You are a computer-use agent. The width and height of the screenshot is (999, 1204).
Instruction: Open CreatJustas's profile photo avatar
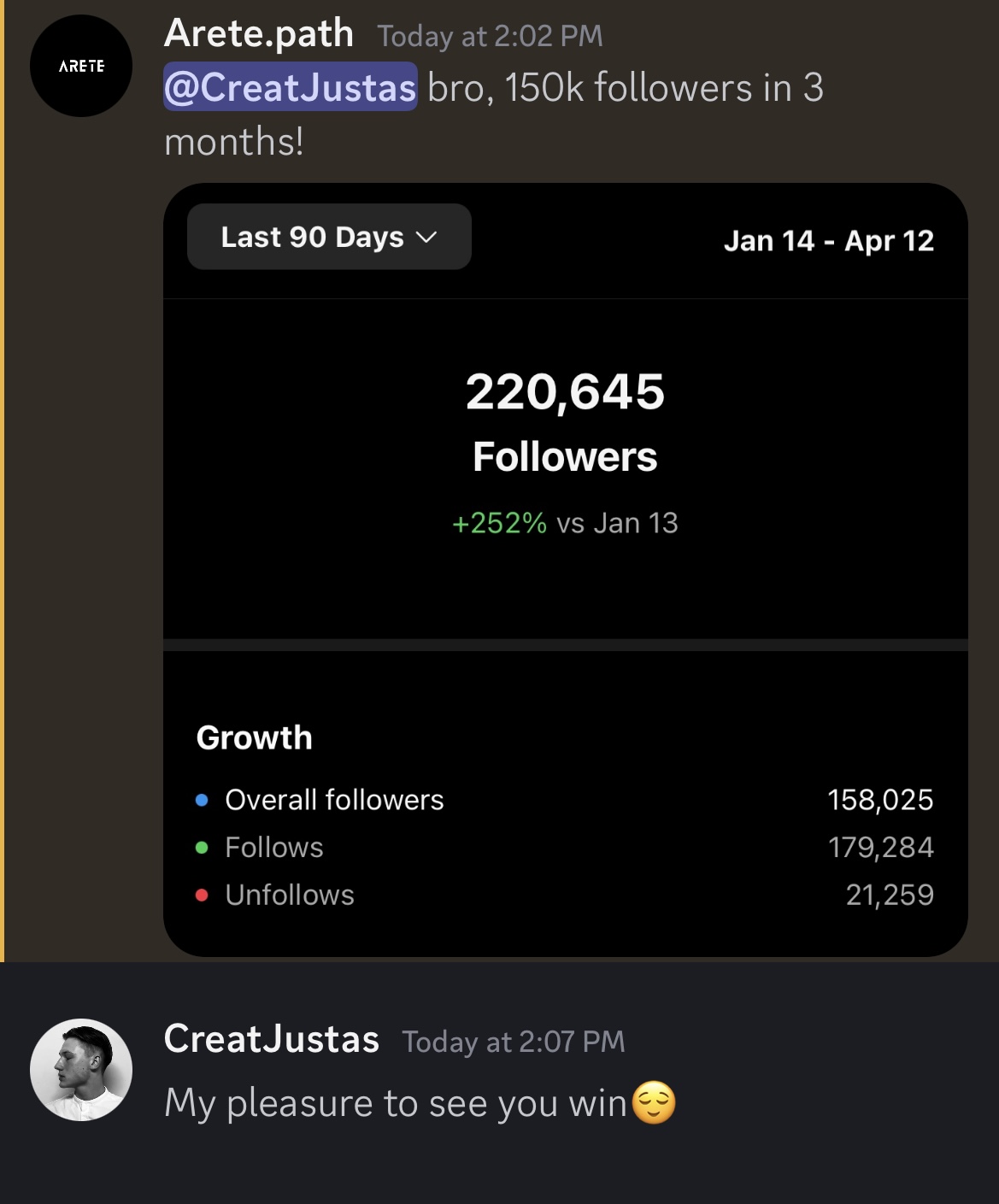click(x=81, y=1069)
